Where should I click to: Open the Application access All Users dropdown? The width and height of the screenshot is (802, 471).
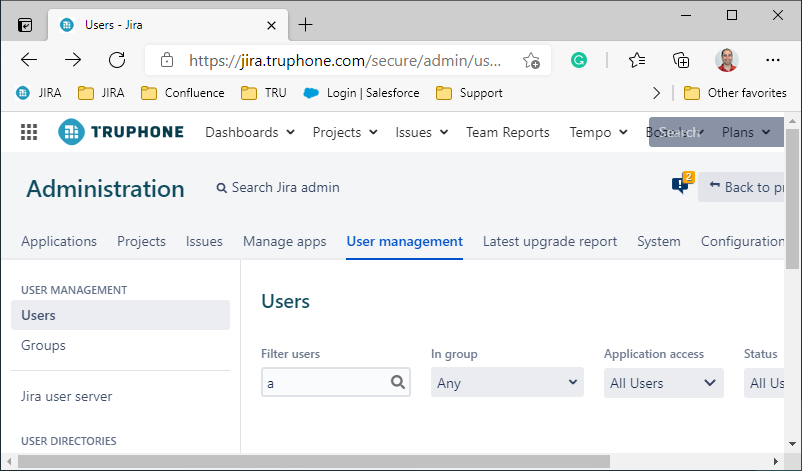663,383
